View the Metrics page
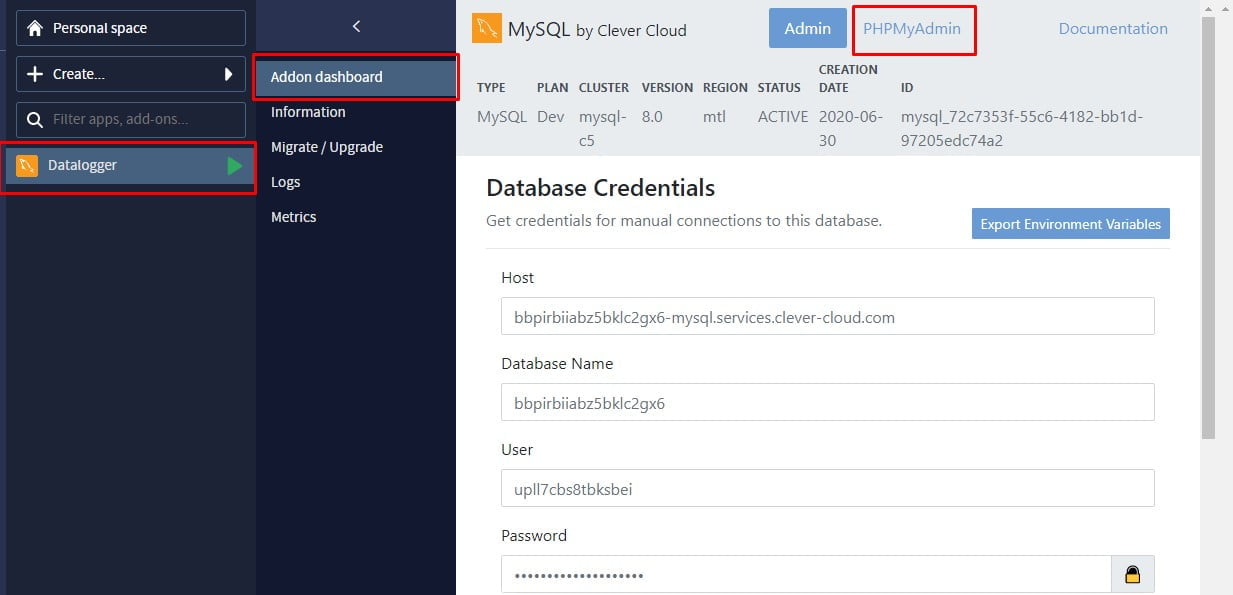This screenshot has width=1233, height=595. (x=294, y=217)
